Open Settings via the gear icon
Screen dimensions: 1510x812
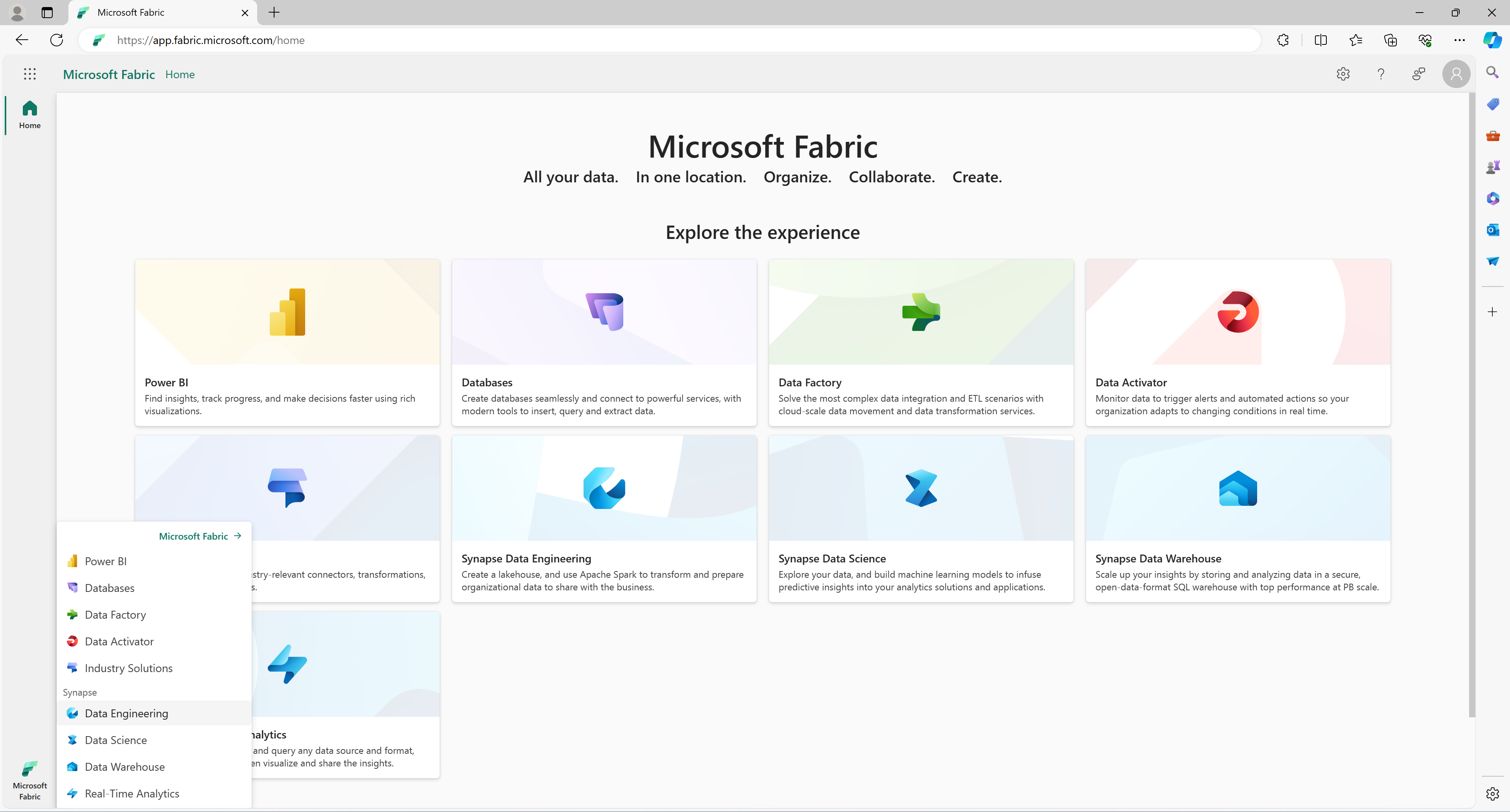[x=1345, y=74]
